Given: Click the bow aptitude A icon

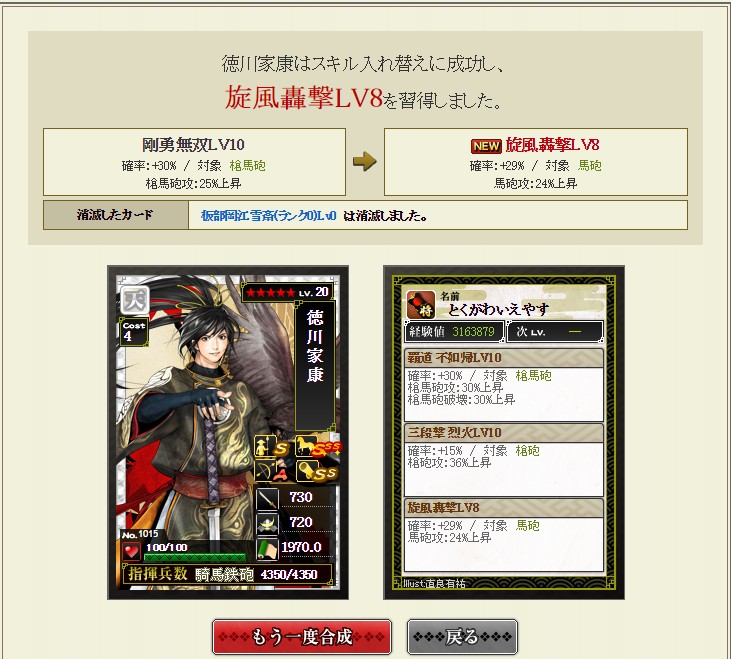Looking at the screenshot, I should point(271,471).
